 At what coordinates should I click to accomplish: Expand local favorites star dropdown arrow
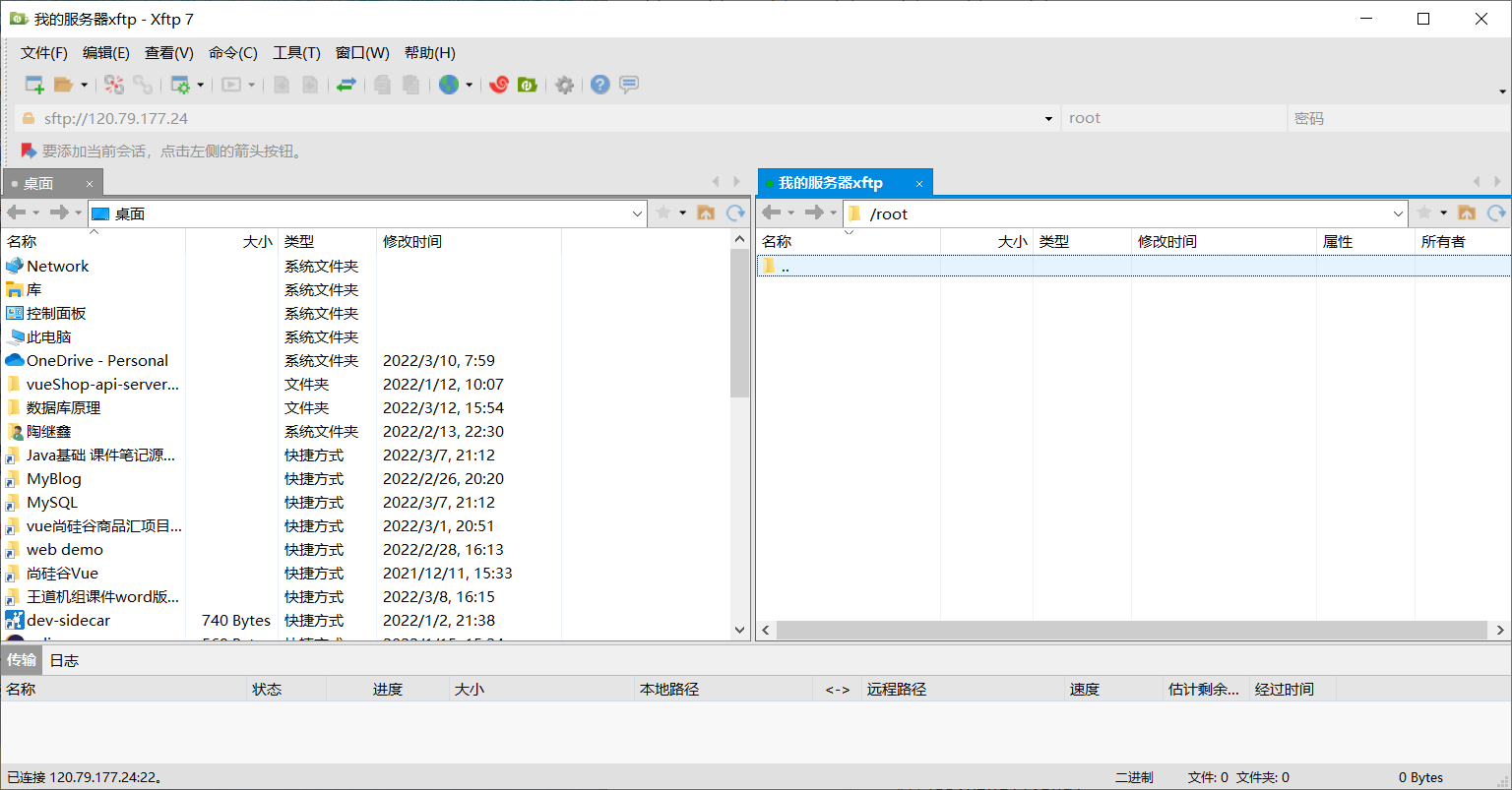(x=682, y=213)
